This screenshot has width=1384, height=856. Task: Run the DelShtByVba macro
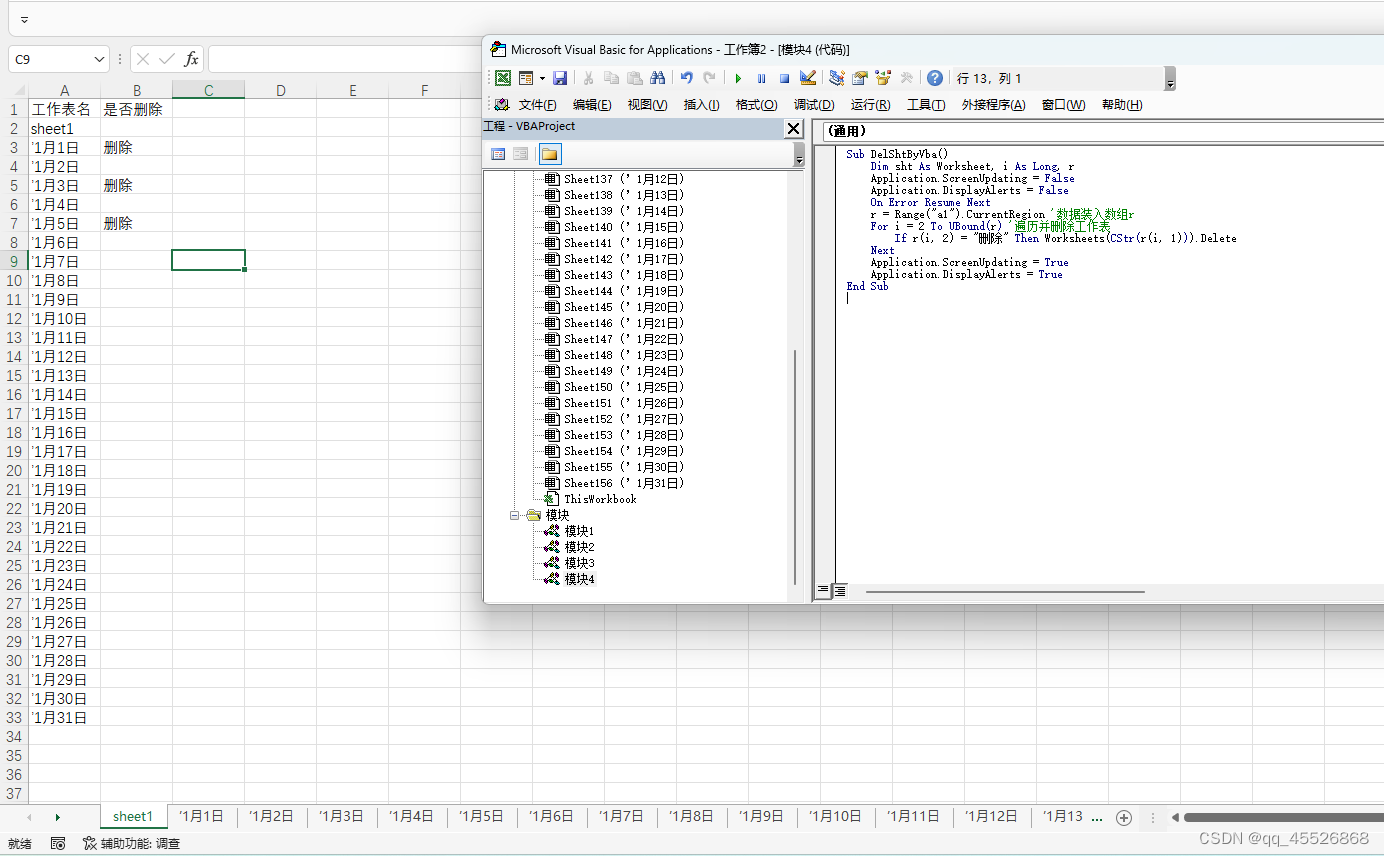737,77
